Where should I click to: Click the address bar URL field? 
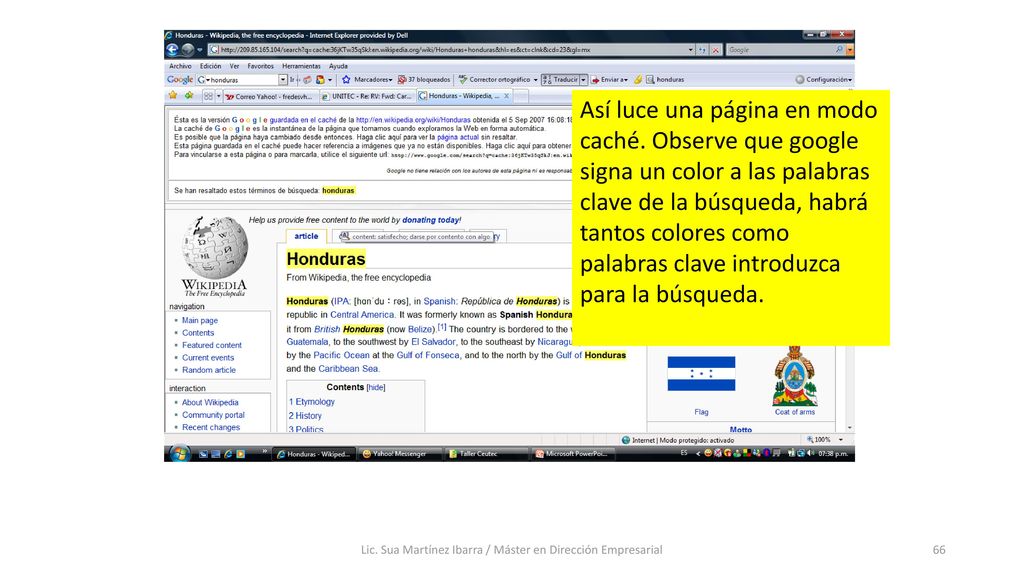(451, 50)
